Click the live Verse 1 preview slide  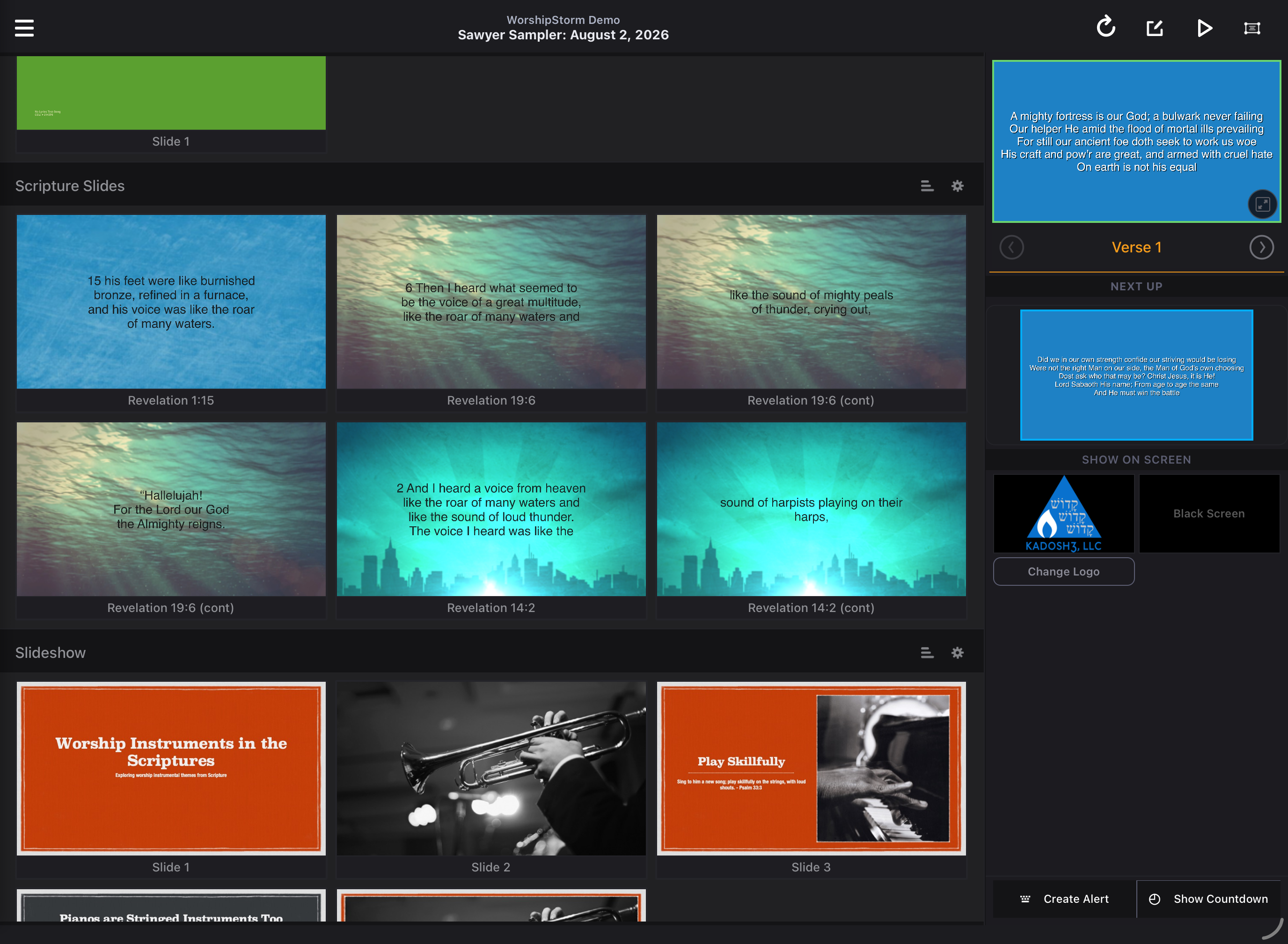1136,141
